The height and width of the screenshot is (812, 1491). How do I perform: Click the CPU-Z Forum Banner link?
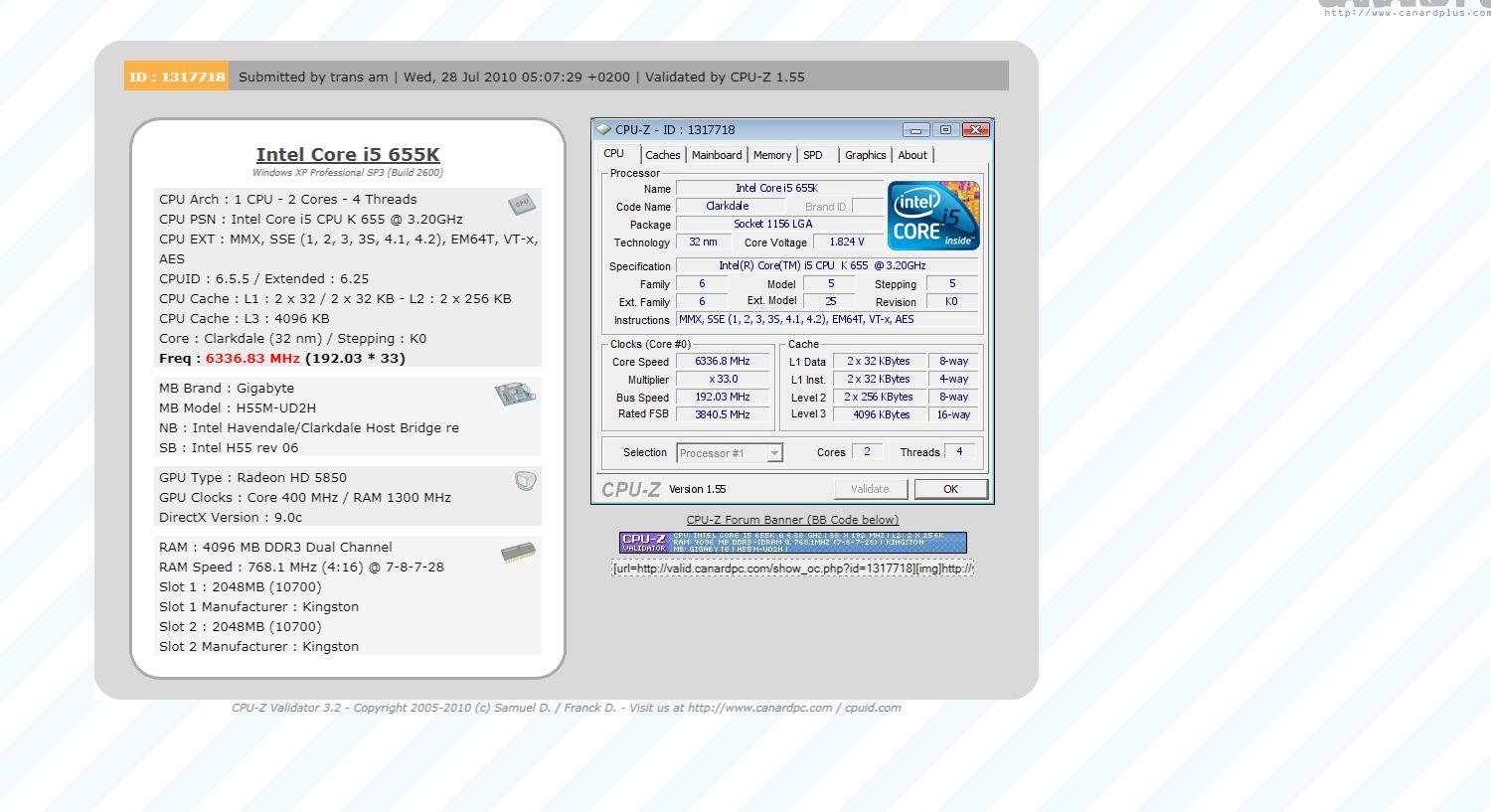[792, 520]
